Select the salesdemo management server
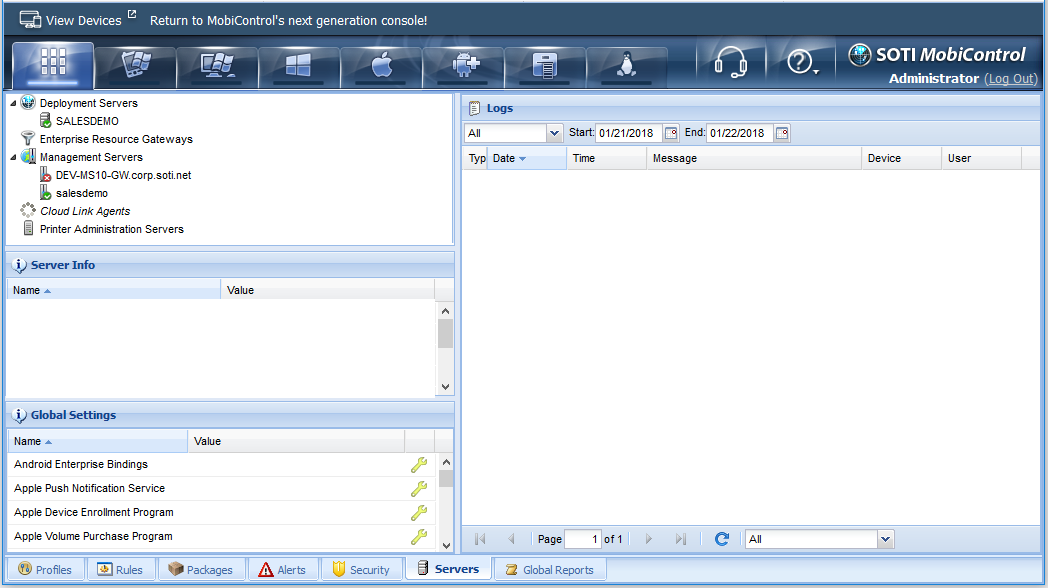The width and height of the screenshot is (1048, 588). pos(81,193)
